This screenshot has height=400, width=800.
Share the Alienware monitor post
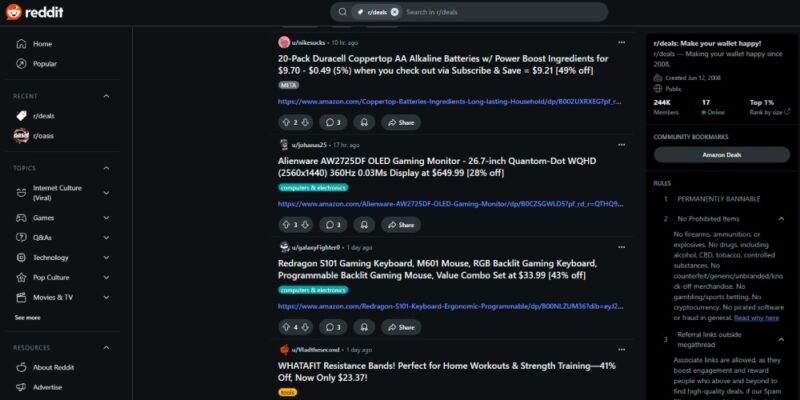(401, 224)
